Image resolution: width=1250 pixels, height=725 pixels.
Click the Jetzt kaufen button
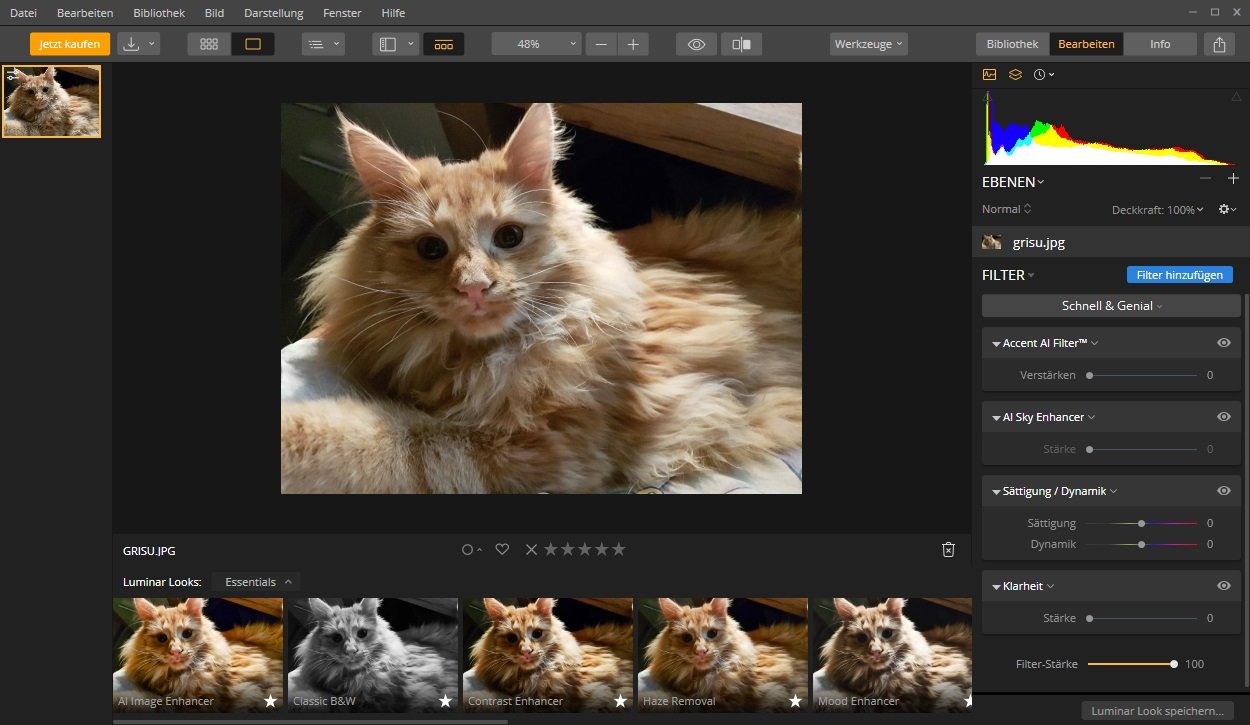[x=70, y=44]
